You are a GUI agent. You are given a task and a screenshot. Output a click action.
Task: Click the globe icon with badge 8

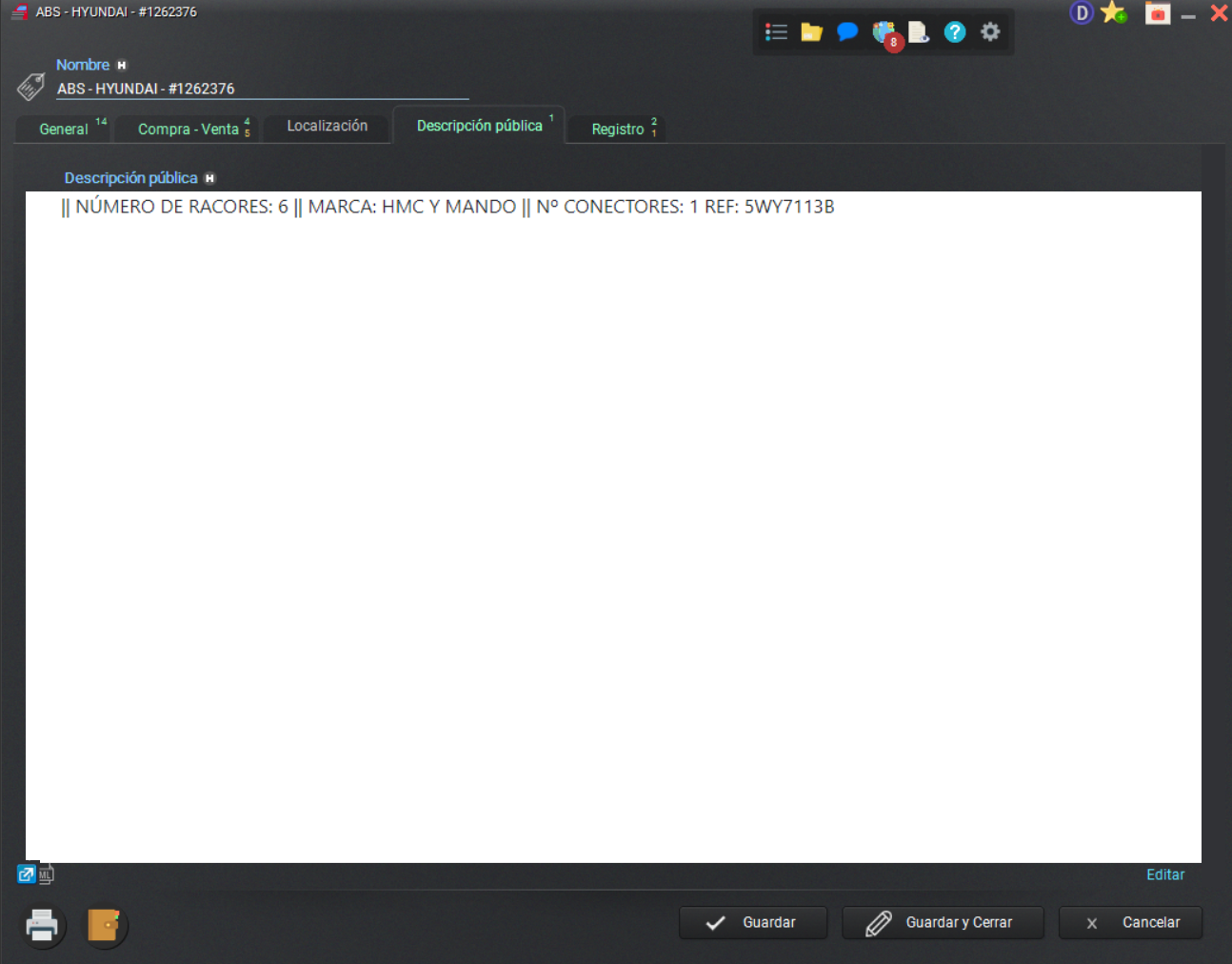(884, 33)
